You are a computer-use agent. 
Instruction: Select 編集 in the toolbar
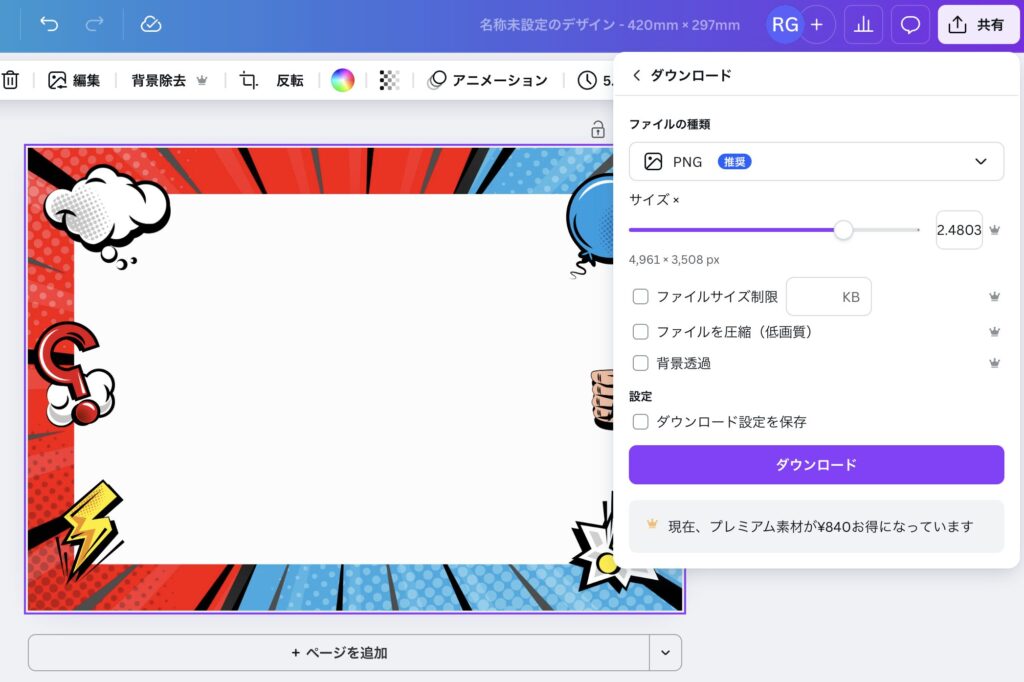click(x=74, y=80)
